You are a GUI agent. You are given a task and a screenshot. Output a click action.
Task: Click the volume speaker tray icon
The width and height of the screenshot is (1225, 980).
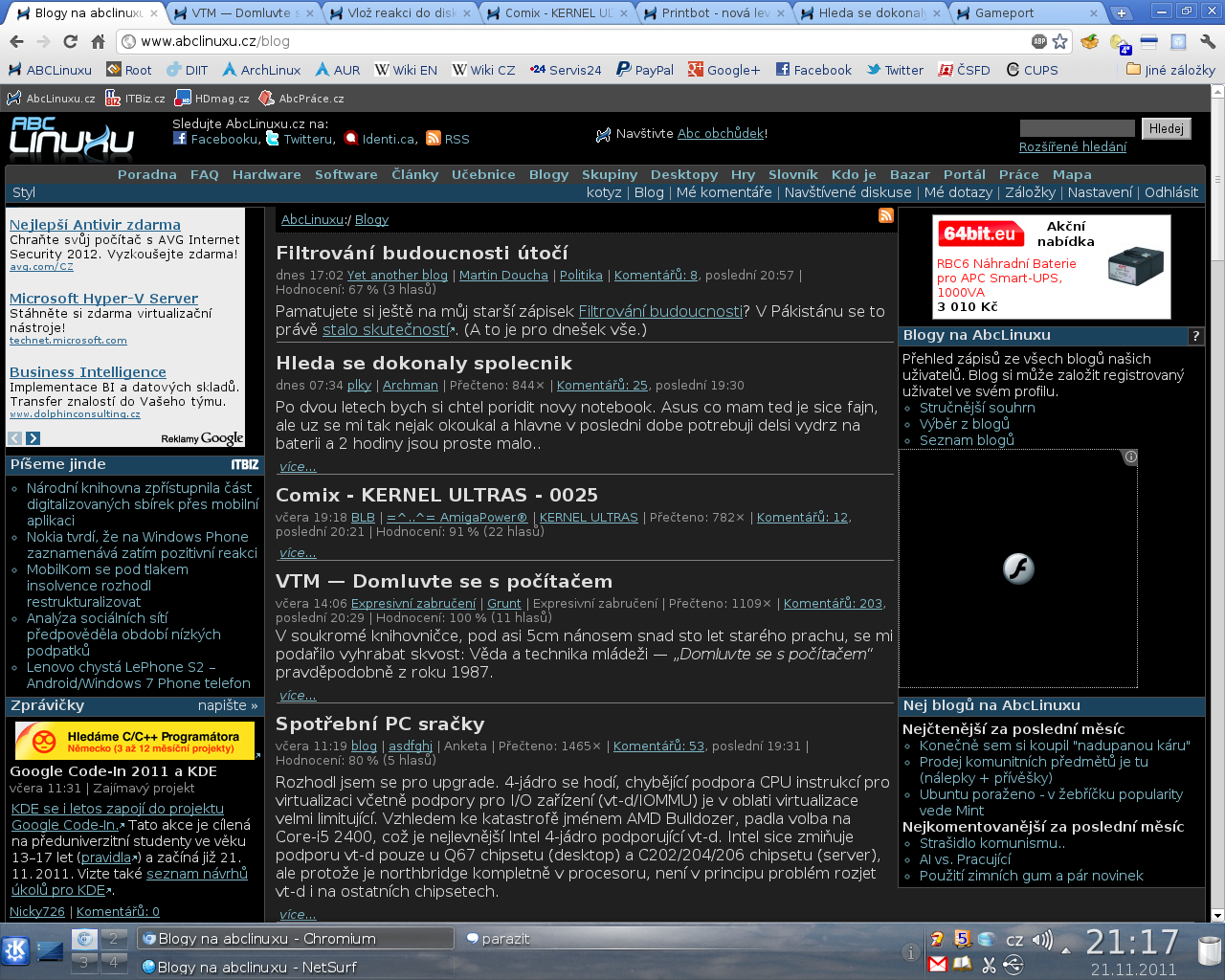[1042, 940]
